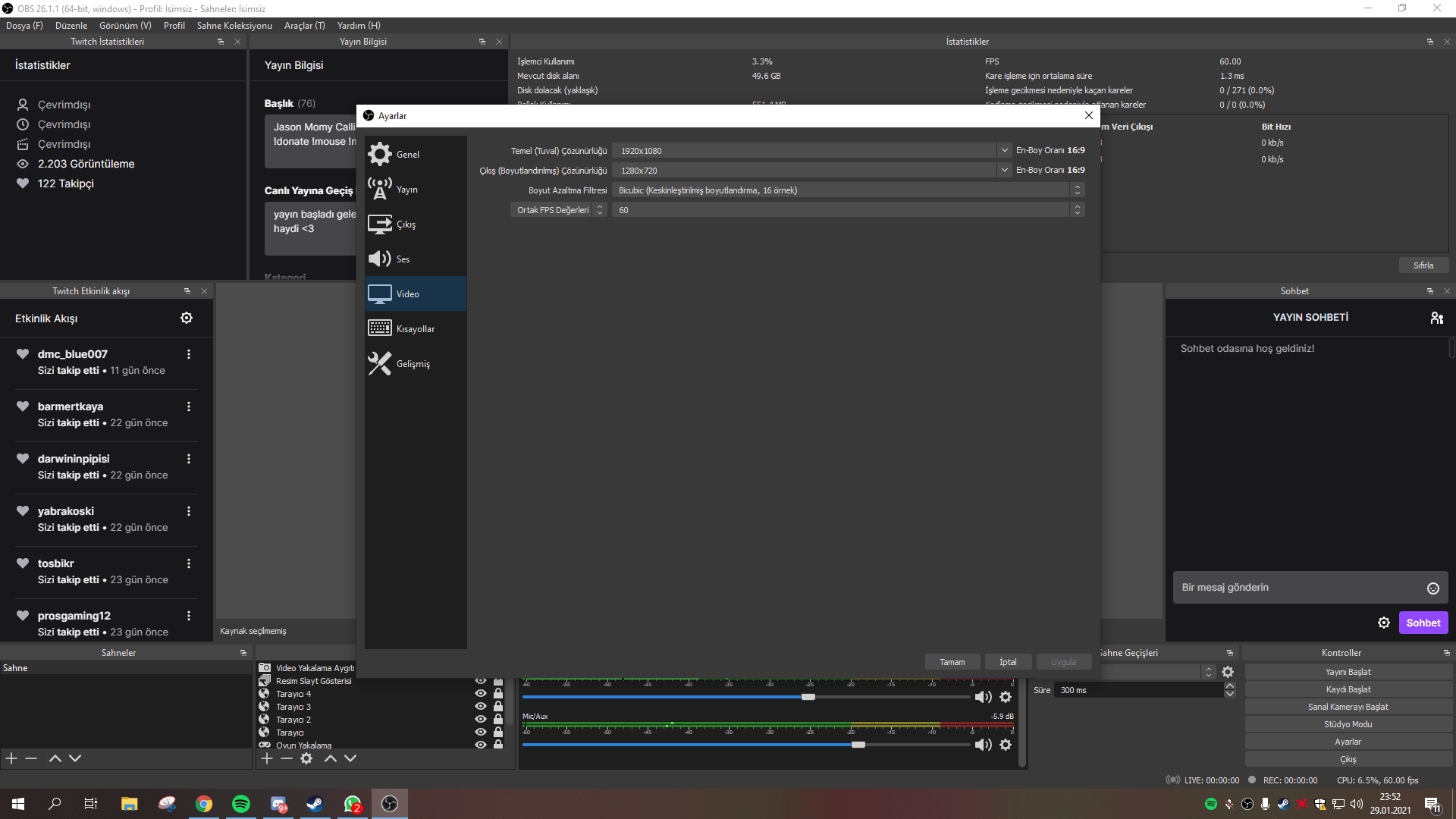Viewport: 1456px width, 819px height.
Task: Click Yayını Başlat to start streaming
Action: (x=1348, y=672)
